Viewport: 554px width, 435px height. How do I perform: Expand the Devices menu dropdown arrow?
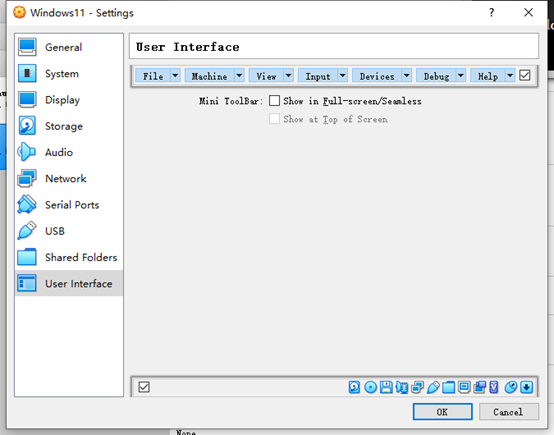406,75
